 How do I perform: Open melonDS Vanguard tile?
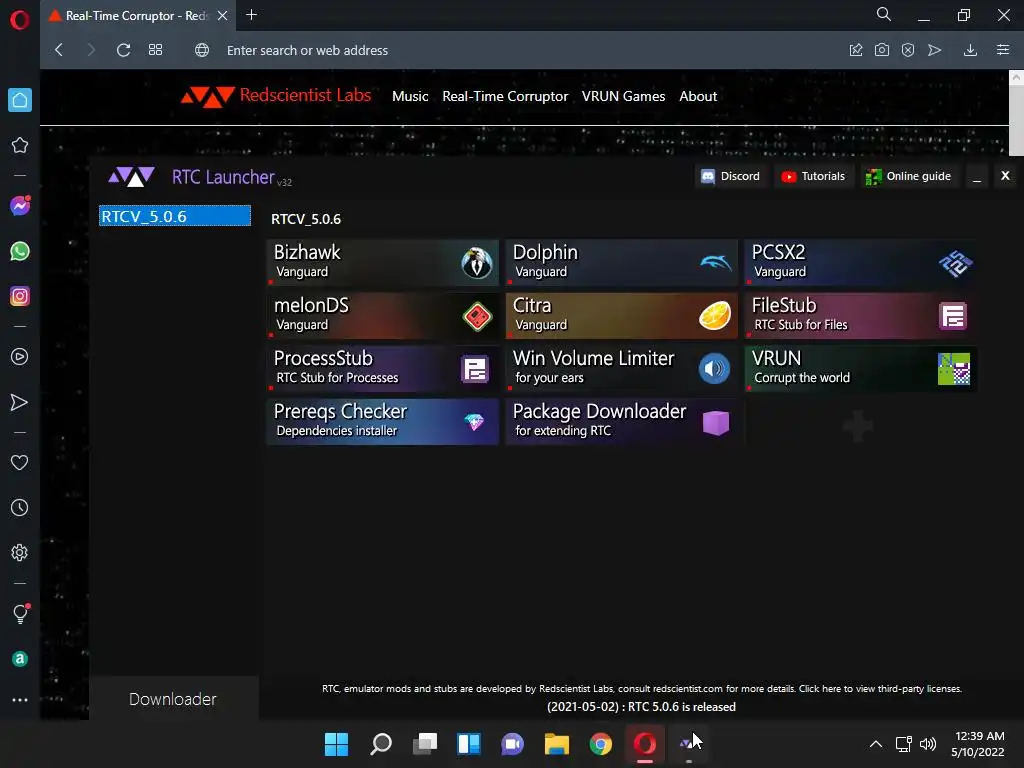(383, 315)
